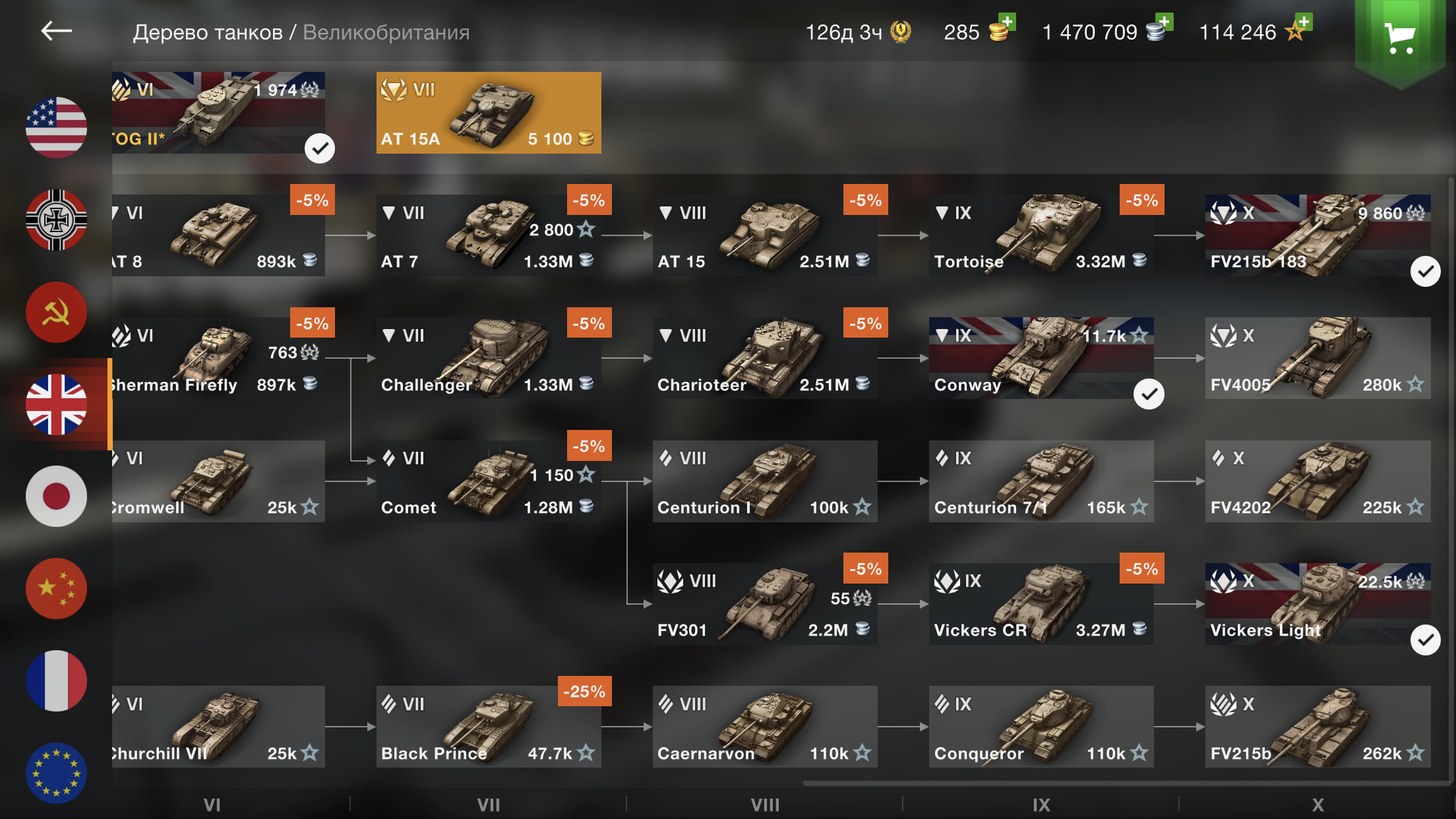
Task: Jump to tier VIII column label
Action: [x=765, y=804]
